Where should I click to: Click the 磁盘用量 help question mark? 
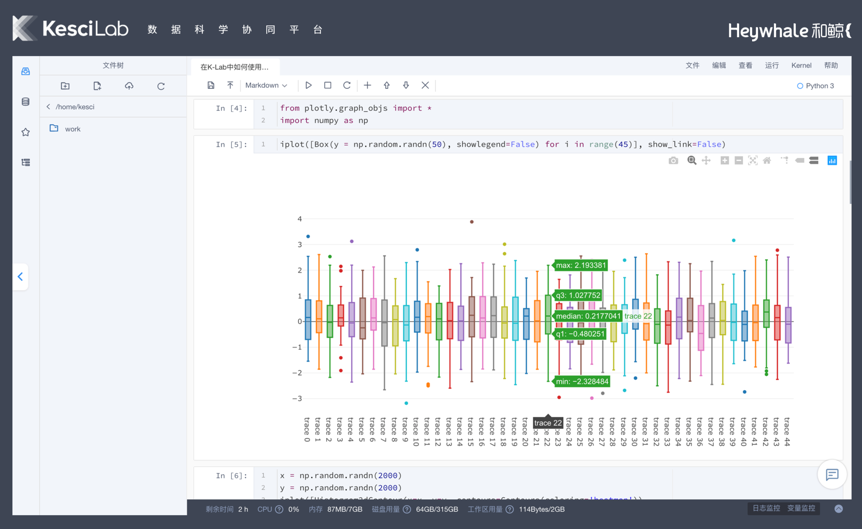[407, 509]
